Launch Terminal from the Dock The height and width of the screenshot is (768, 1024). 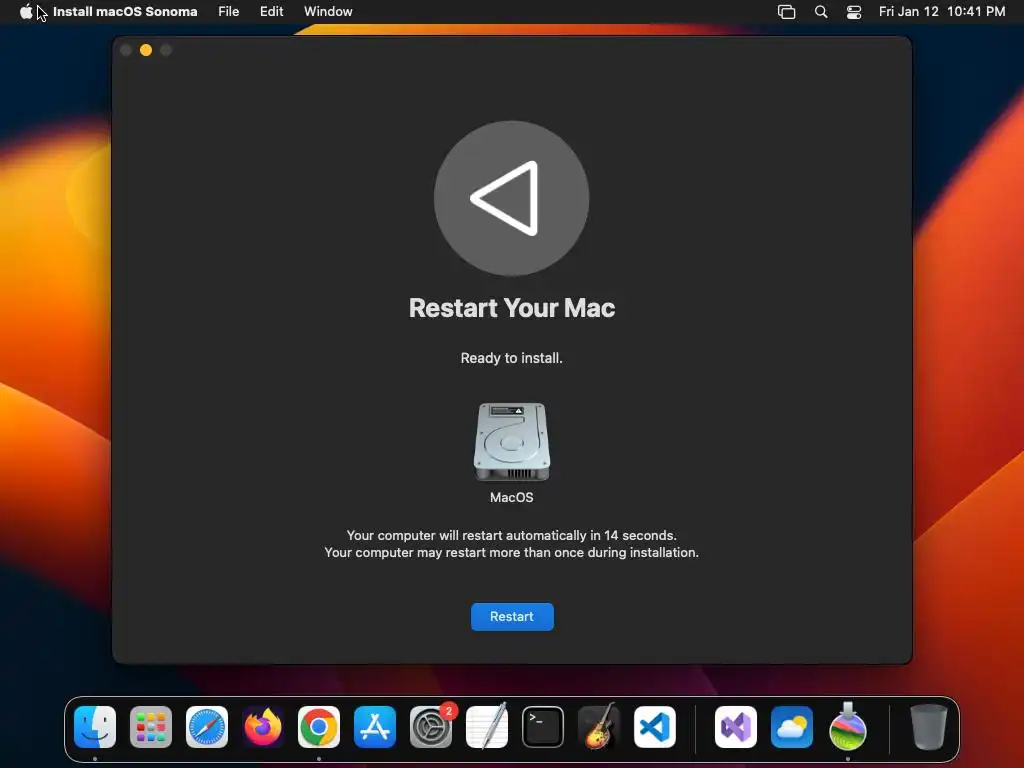(x=543, y=727)
